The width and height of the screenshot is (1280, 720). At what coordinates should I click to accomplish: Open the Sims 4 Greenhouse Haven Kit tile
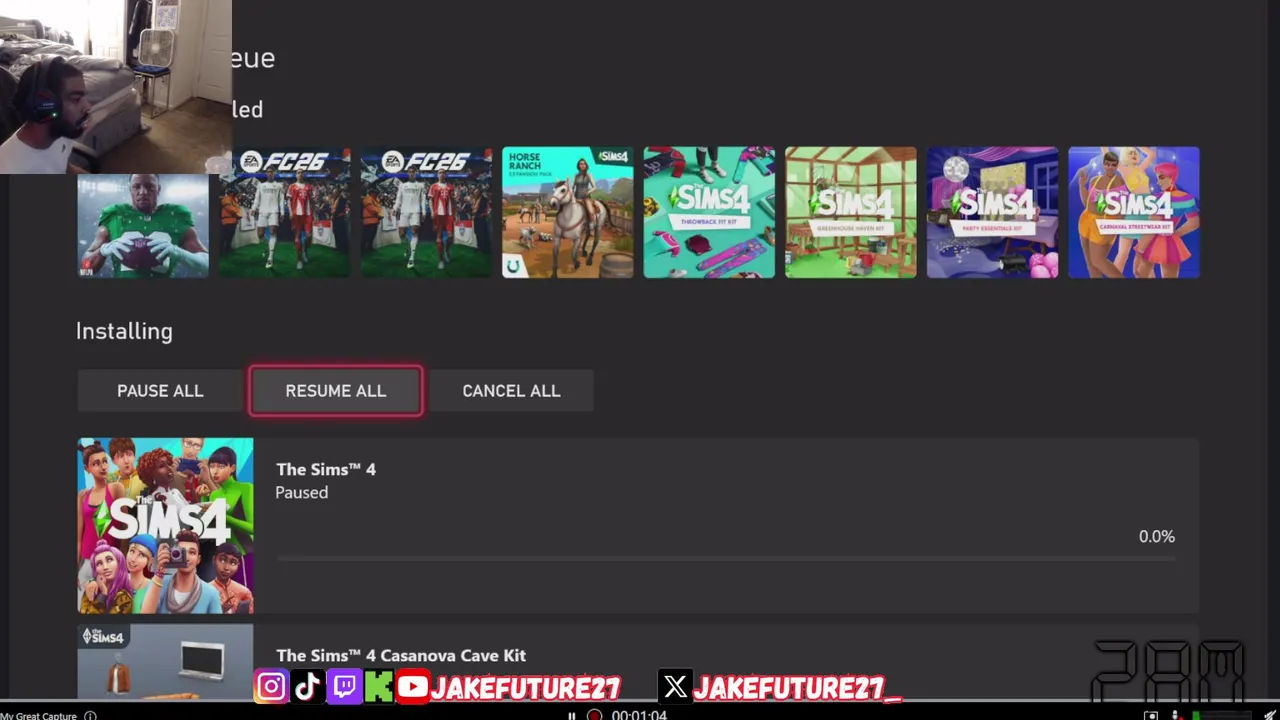[x=851, y=212]
